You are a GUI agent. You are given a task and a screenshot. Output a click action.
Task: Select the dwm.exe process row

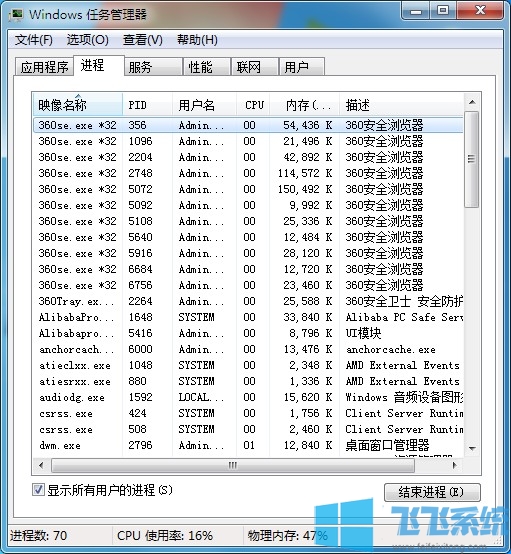[248, 445]
